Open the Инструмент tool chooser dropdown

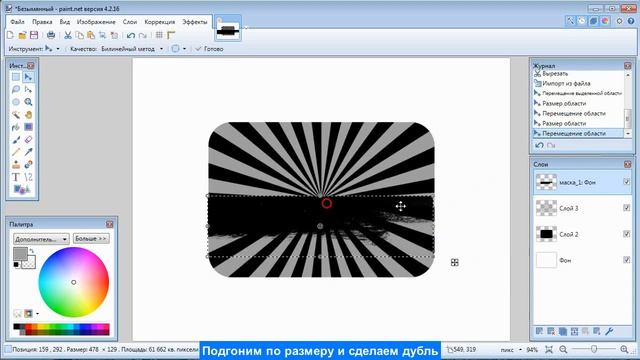pos(53,49)
